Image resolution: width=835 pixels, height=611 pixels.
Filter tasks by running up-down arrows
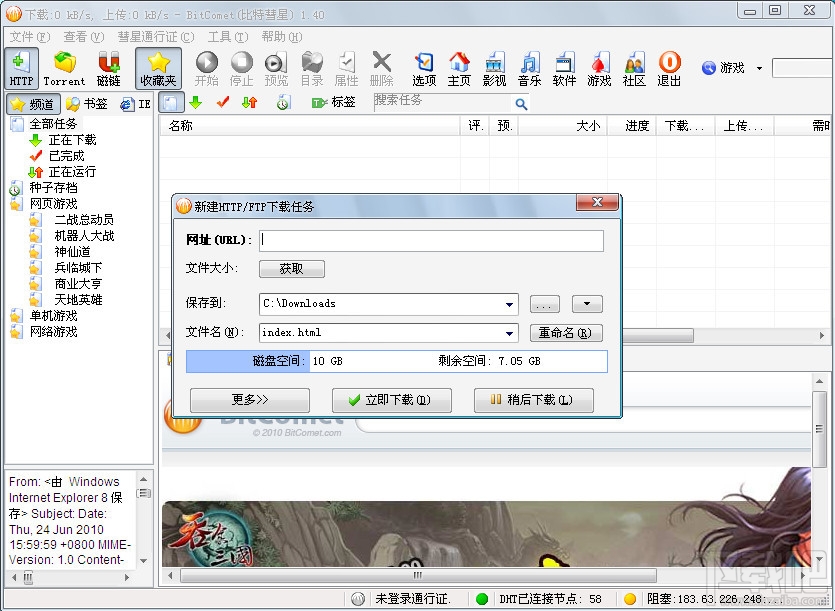[x=249, y=102]
